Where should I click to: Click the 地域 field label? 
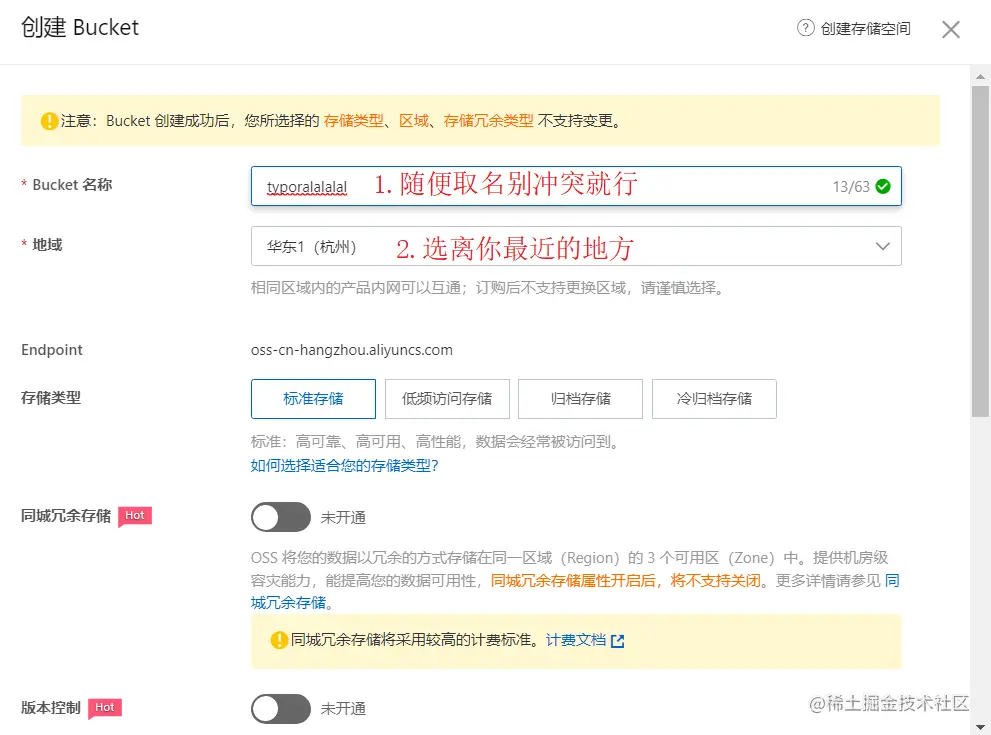[47, 245]
